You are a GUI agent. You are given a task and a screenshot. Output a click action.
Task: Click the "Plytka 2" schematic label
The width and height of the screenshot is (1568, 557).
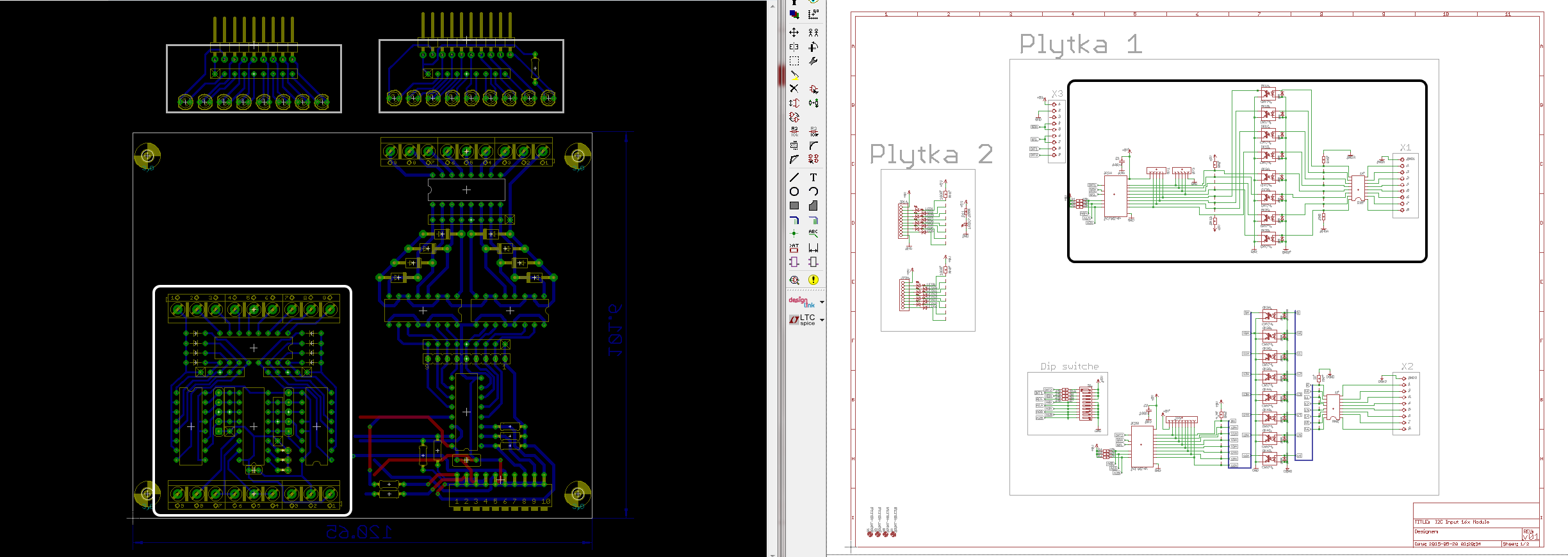click(931, 154)
